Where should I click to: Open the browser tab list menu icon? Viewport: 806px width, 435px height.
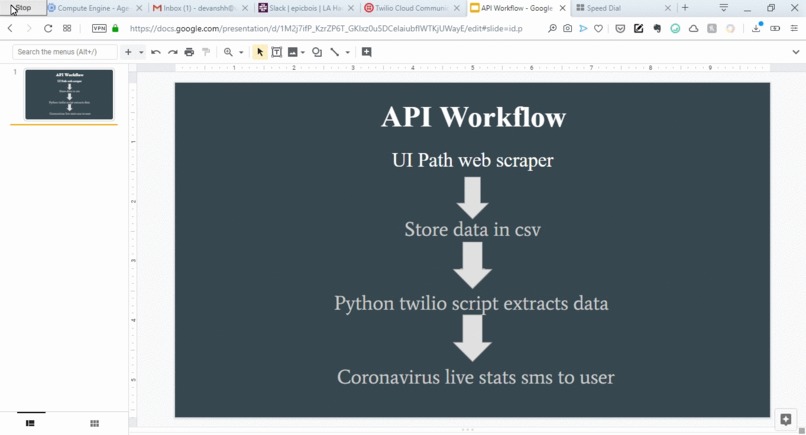tap(723, 8)
